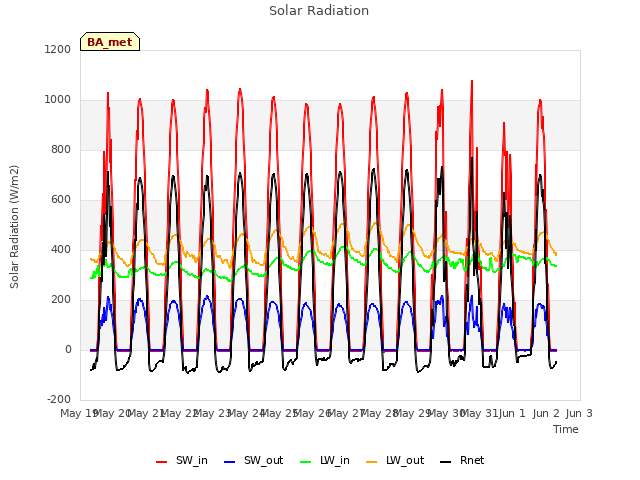Click the 600 y-axis tick label
The height and width of the screenshot is (480, 640).
coord(61,200)
